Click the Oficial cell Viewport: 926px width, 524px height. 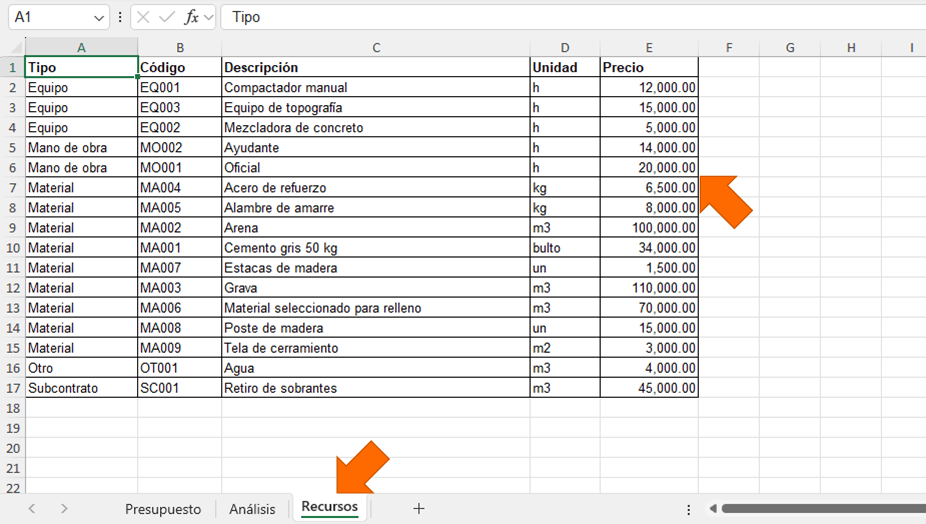376,168
